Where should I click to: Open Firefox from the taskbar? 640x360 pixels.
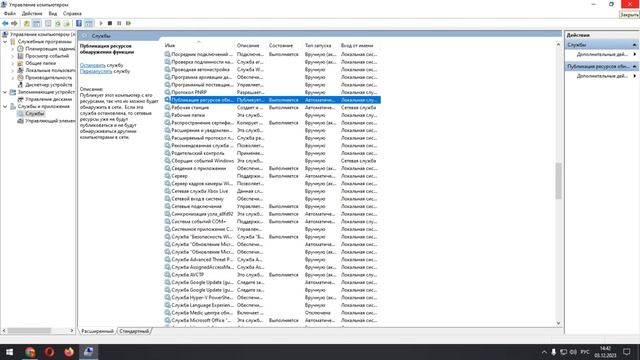click(x=69, y=352)
